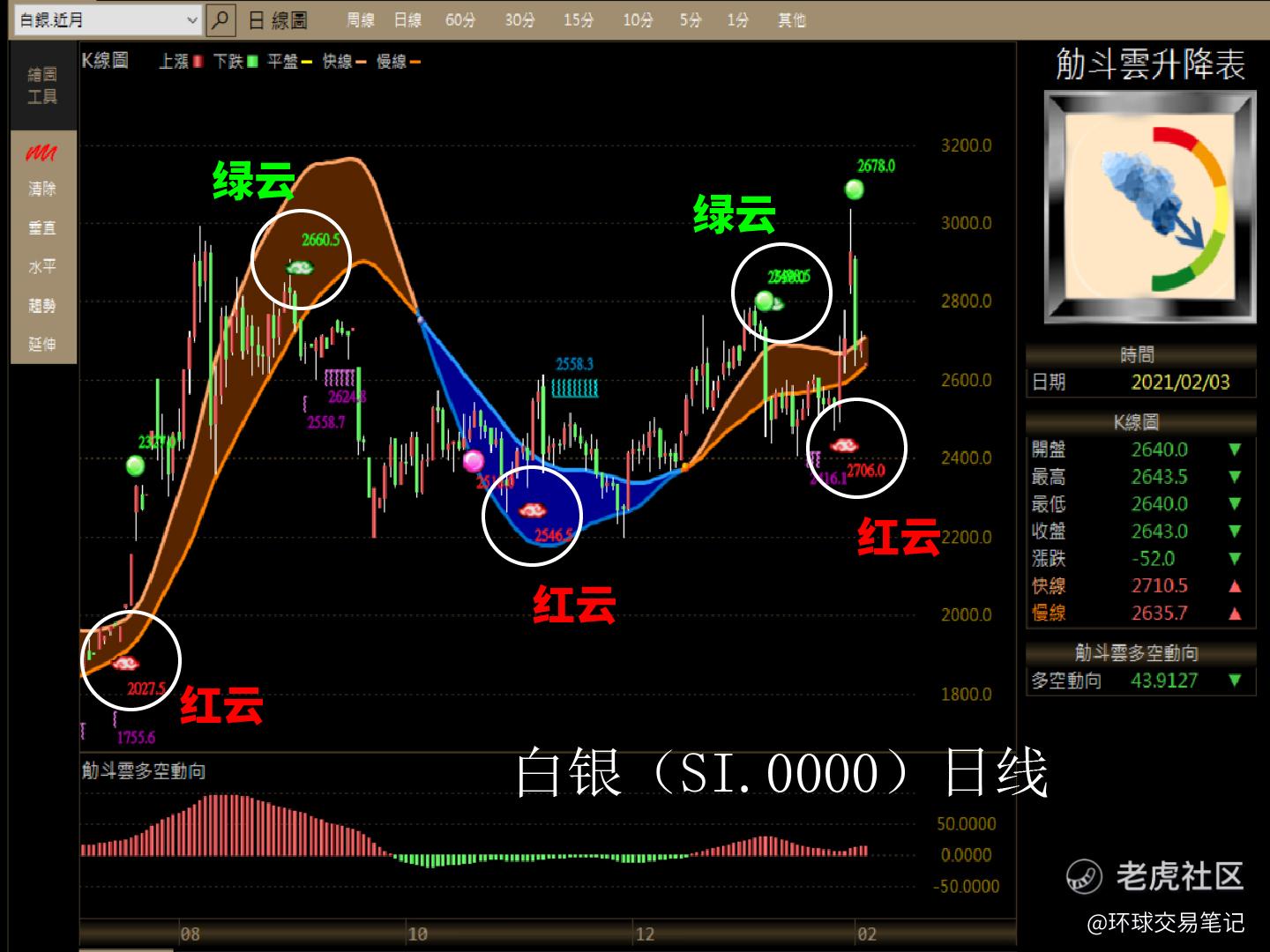The image size is (1270, 952).
Task: Click the 上漲 red legend swatch
Action: [198, 61]
